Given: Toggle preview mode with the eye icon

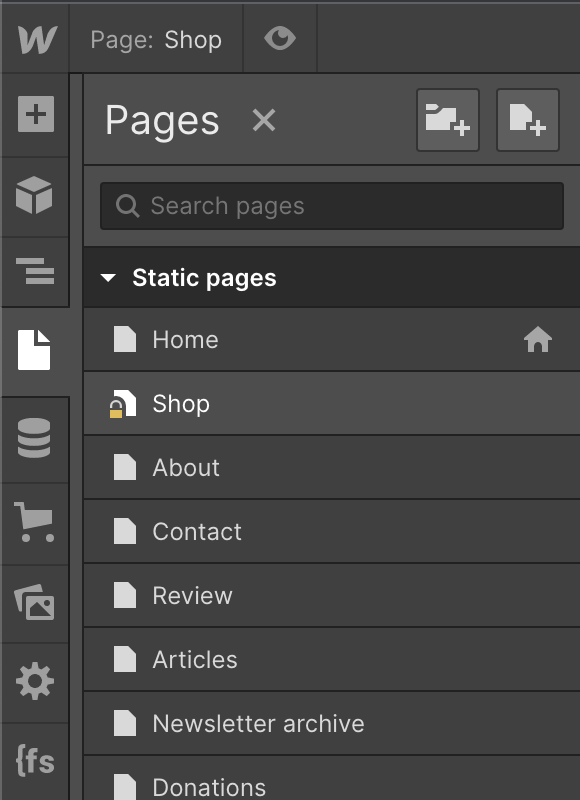Looking at the screenshot, I should (280, 39).
